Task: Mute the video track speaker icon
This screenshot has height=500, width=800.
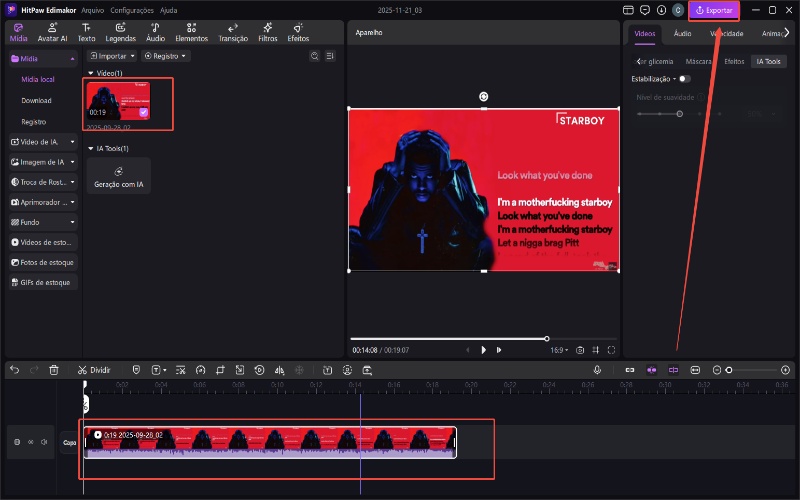Action: [x=43, y=441]
